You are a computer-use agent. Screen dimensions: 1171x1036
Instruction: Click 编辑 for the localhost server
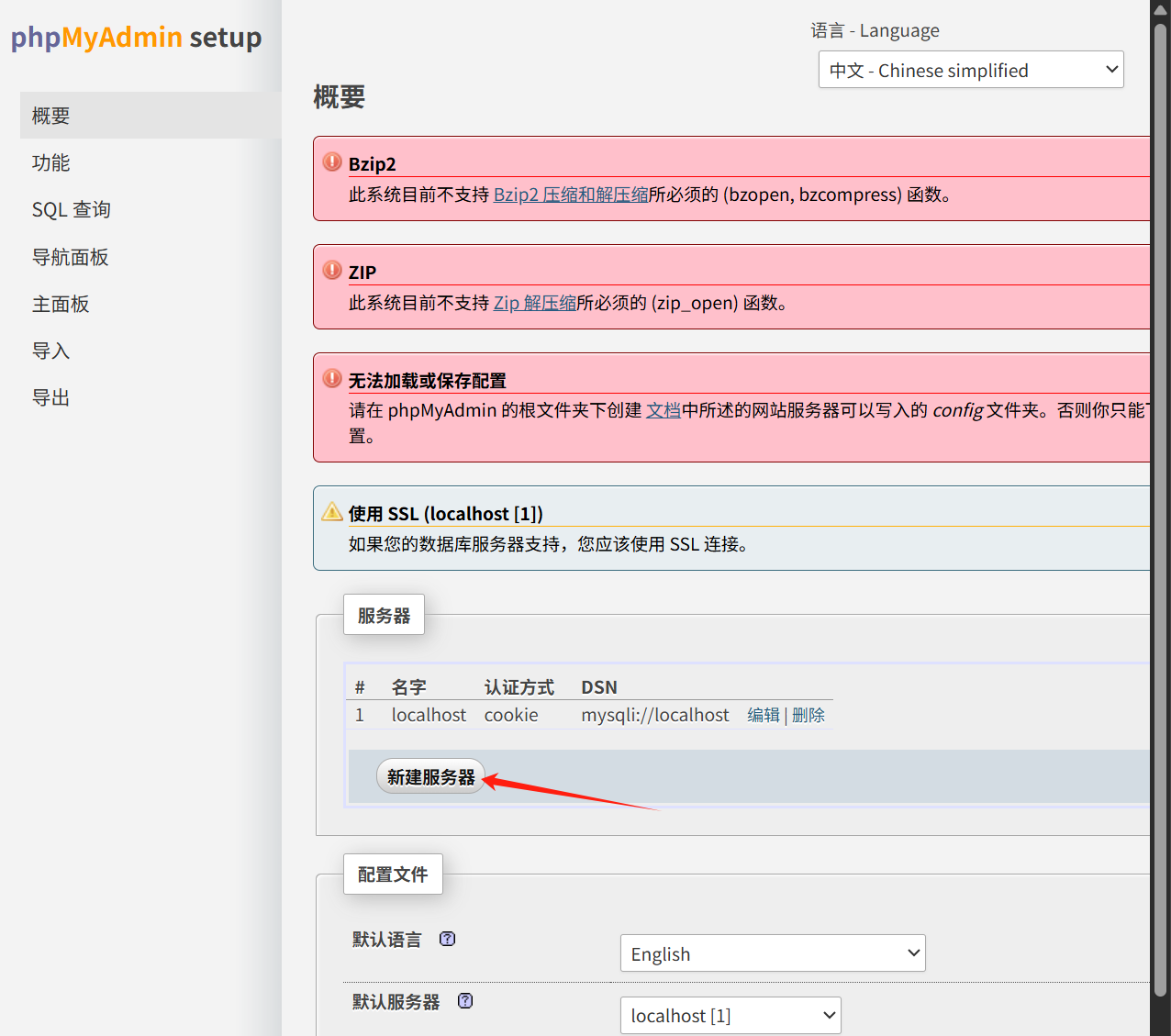click(764, 715)
